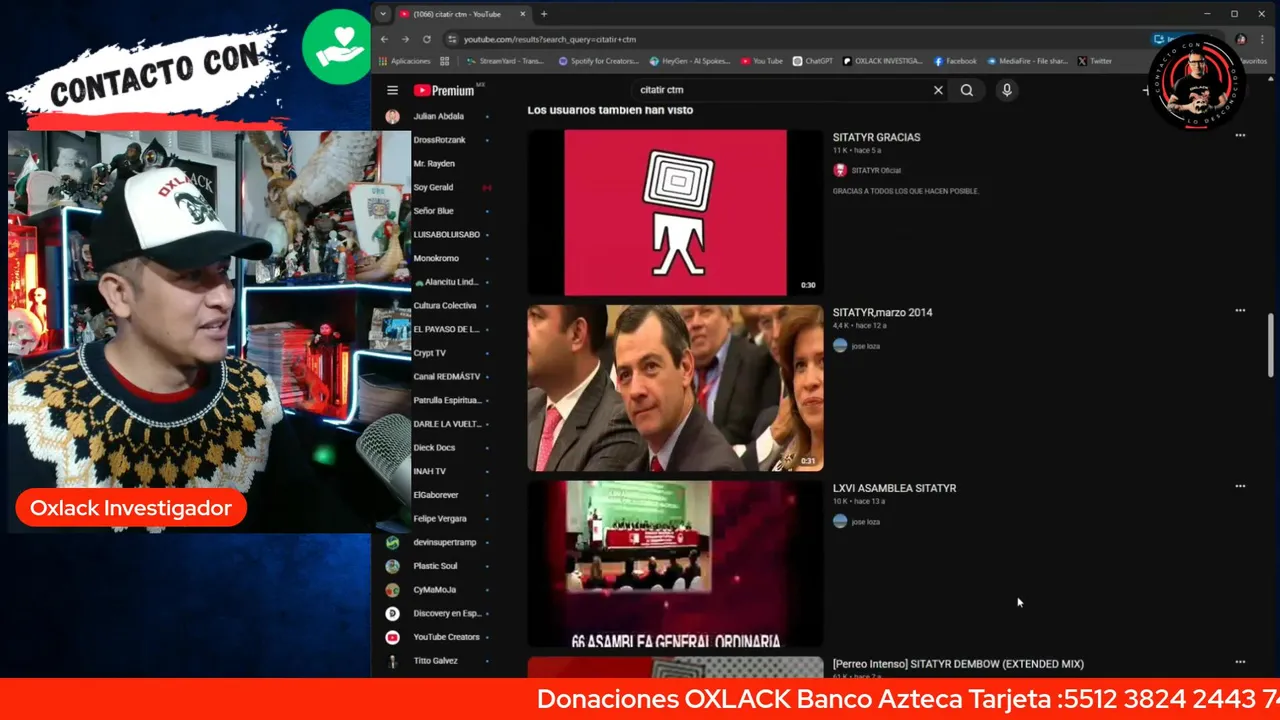Screen dimensions: 1280x720
Task: Open ChatGPT bookmark
Action: pyautogui.click(x=812, y=61)
